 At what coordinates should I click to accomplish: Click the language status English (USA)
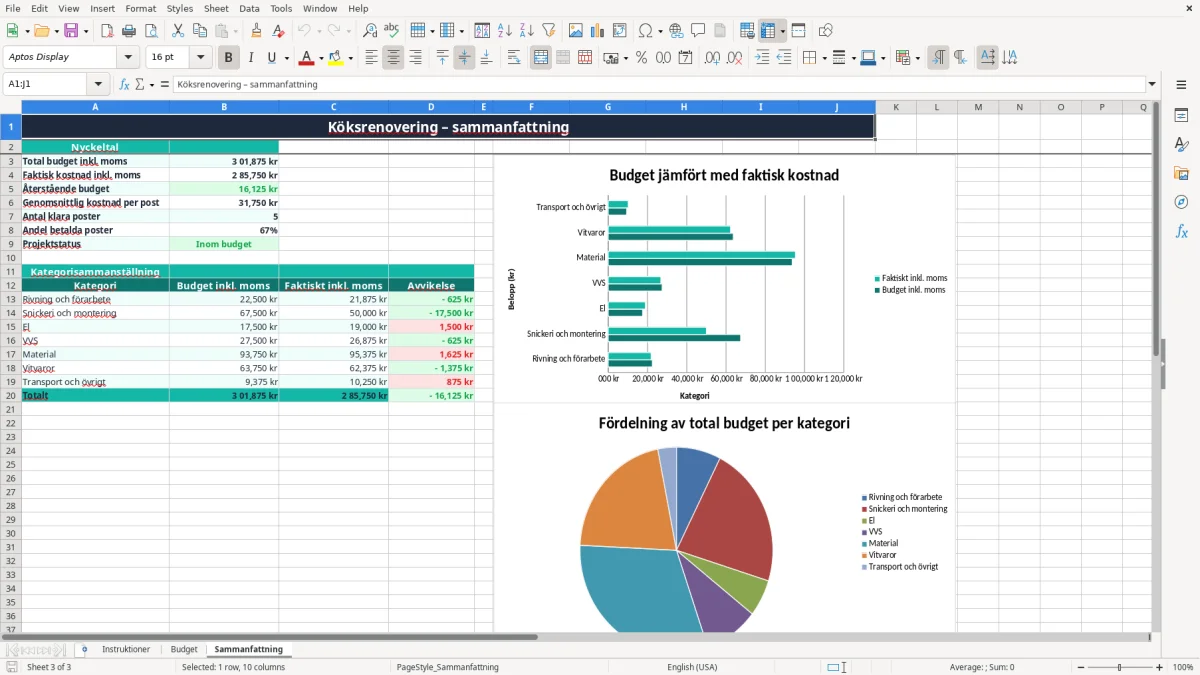tap(692, 667)
